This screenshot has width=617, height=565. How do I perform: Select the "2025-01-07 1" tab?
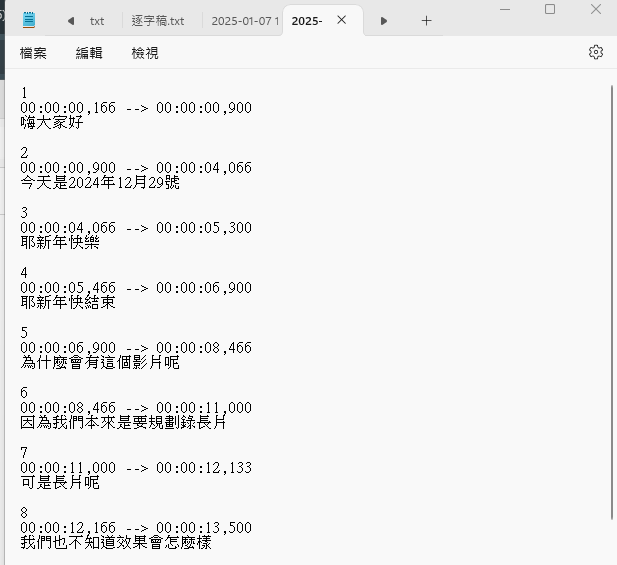tap(244, 21)
